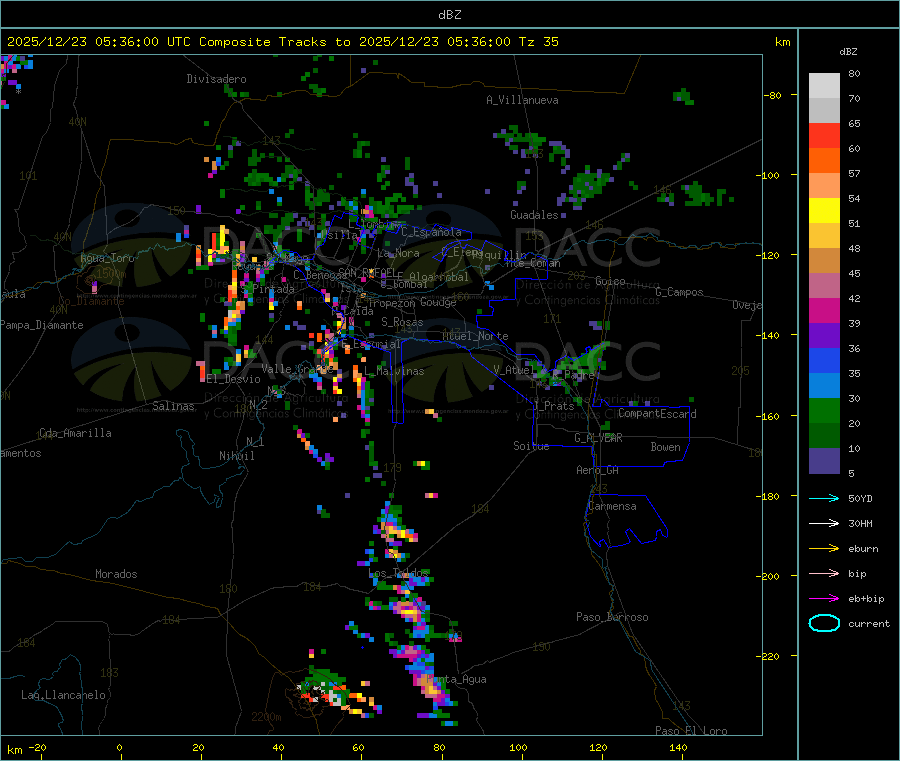Image resolution: width=900 pixels, height=761 pixels.
Task: Click the 'Pampa_Diamante' map label
Action: [42, 325]
